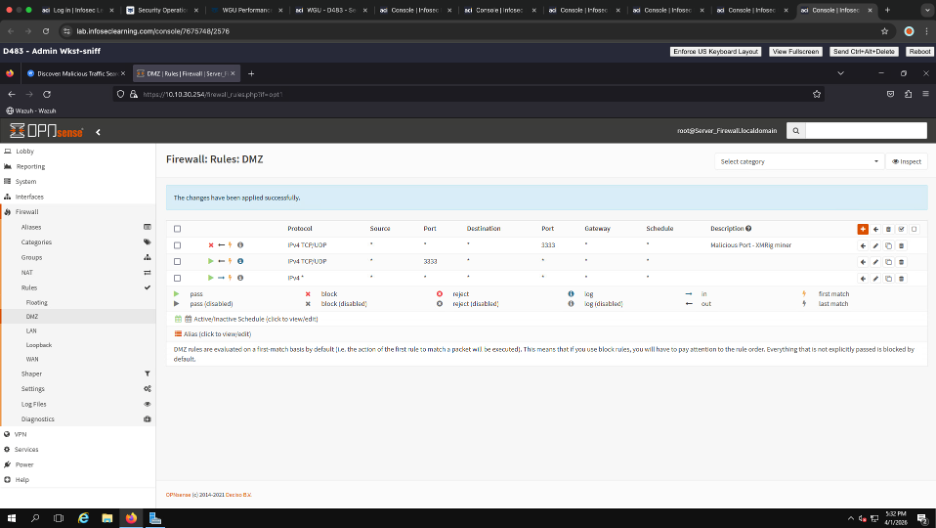Toggle green pass icon on source port 3333 rule
This screenshot has width=936, height=528.
211,261
